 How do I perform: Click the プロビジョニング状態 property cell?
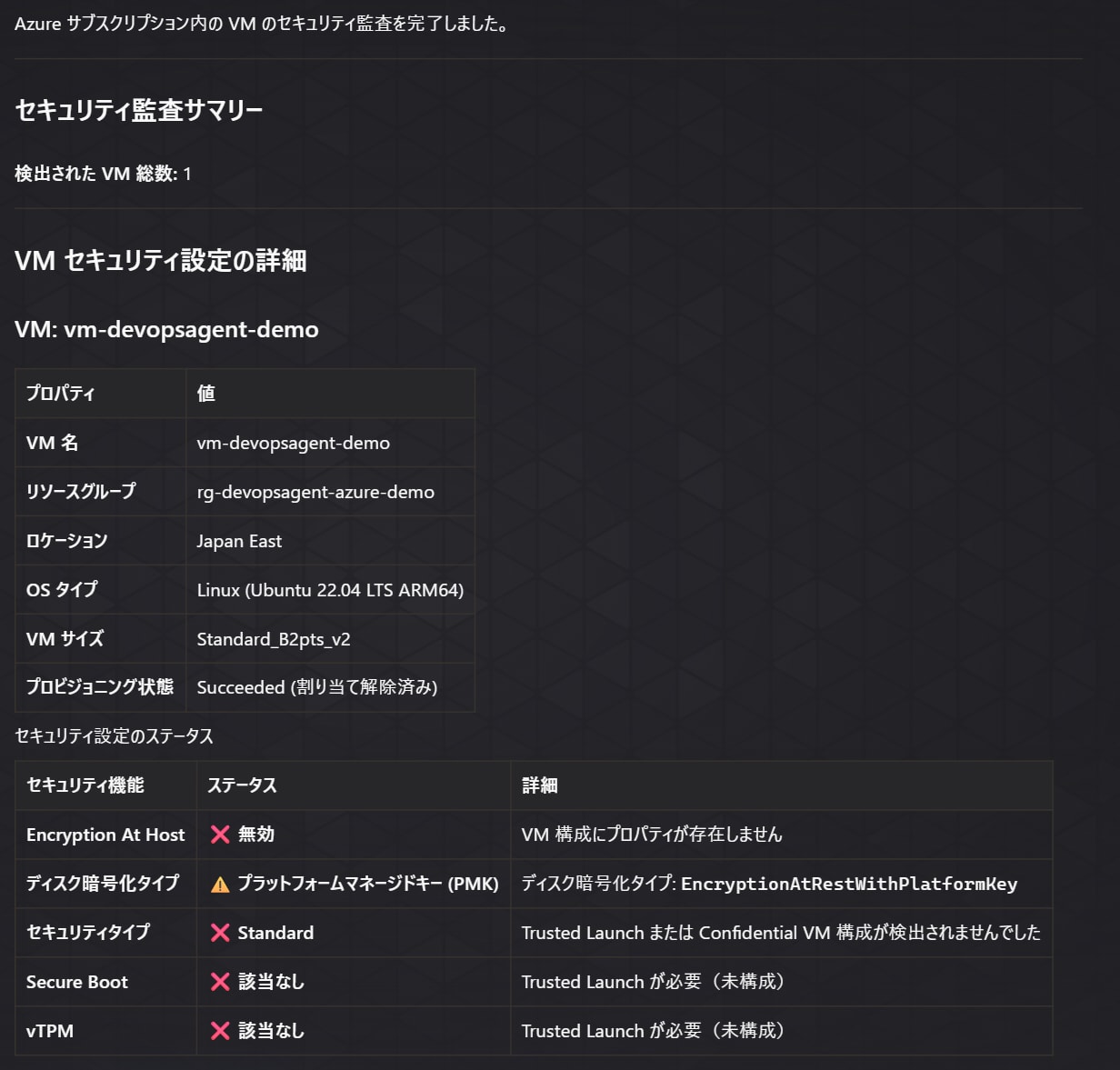(101, 687)
